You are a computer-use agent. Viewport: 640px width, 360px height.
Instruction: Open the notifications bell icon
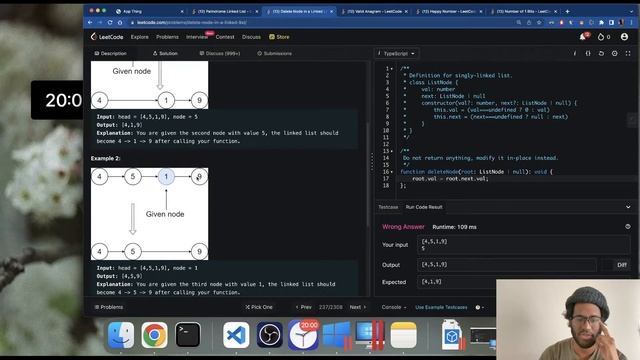click(x=583, y=37)
